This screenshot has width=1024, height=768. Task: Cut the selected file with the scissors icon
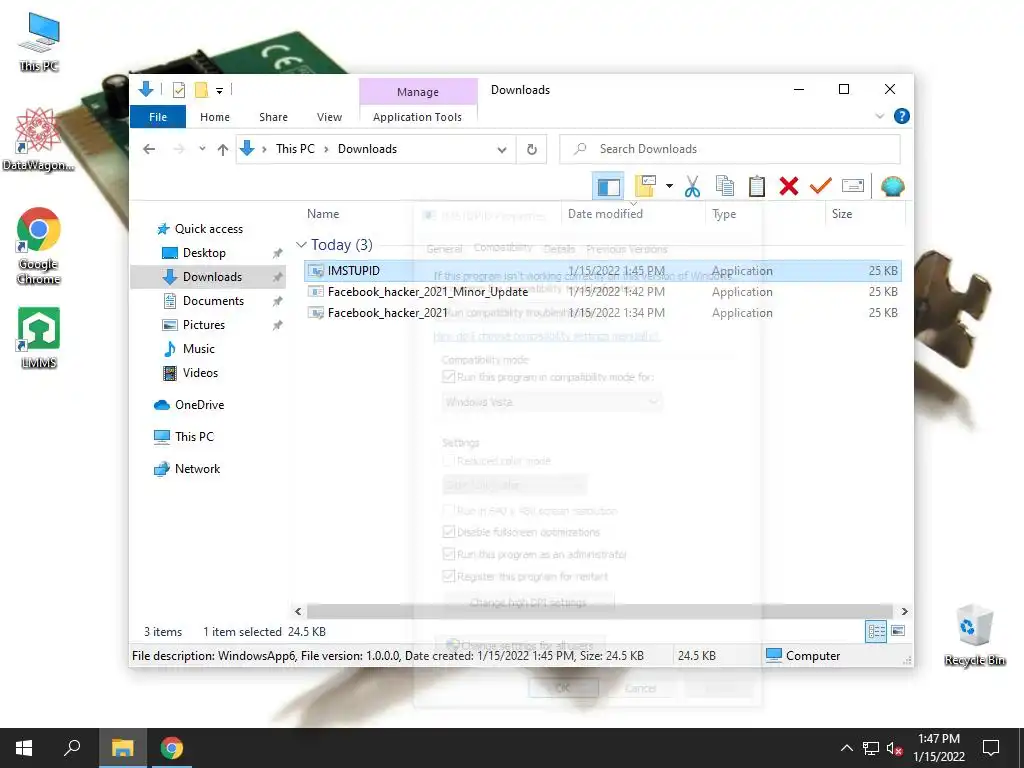692,186
